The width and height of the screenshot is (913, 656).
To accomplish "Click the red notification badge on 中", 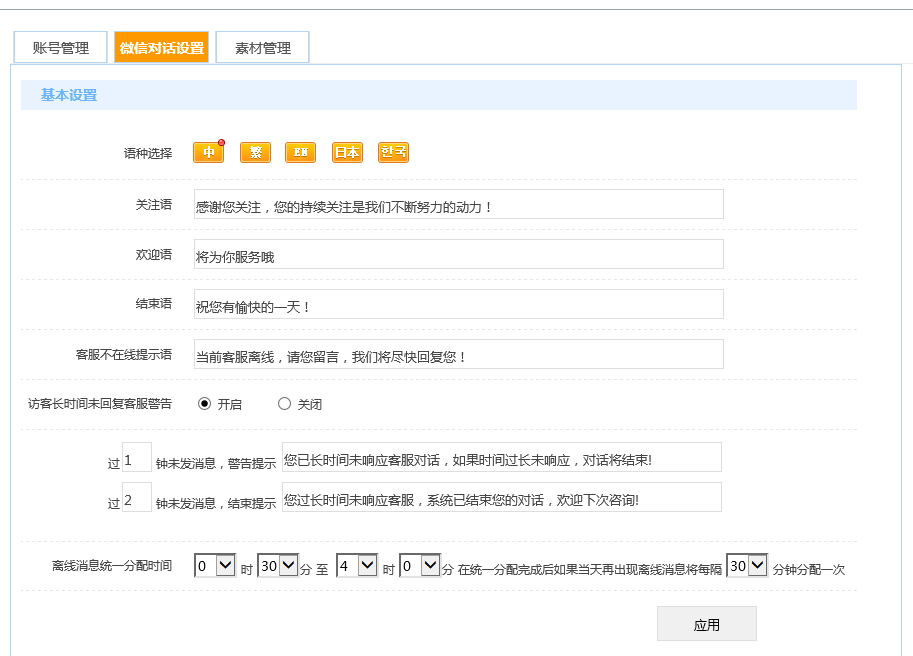I will tap(222, 142).
